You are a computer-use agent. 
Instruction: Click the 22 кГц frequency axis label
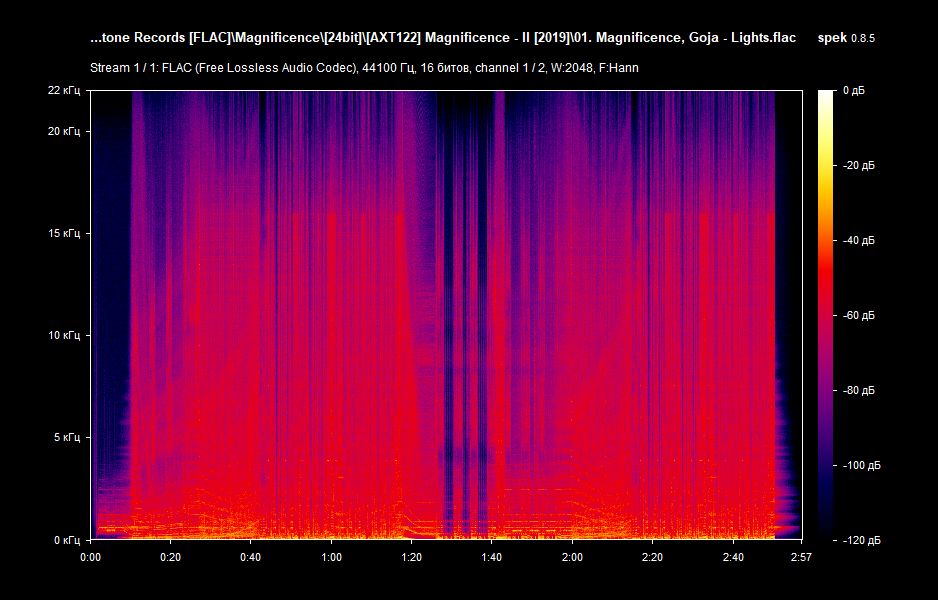click(x=63, y=90)
